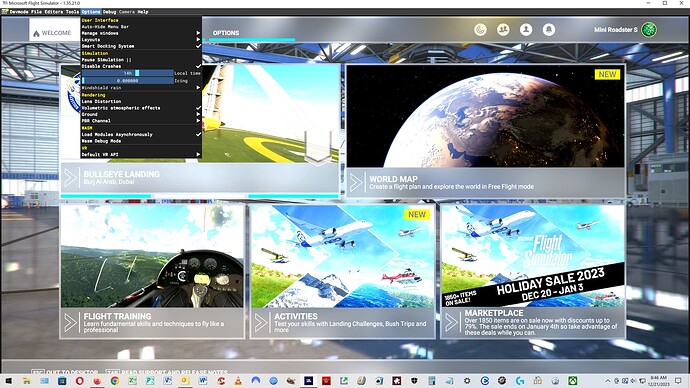Adjust the Icing slider

pyautogui.click(x=128, y=81)
